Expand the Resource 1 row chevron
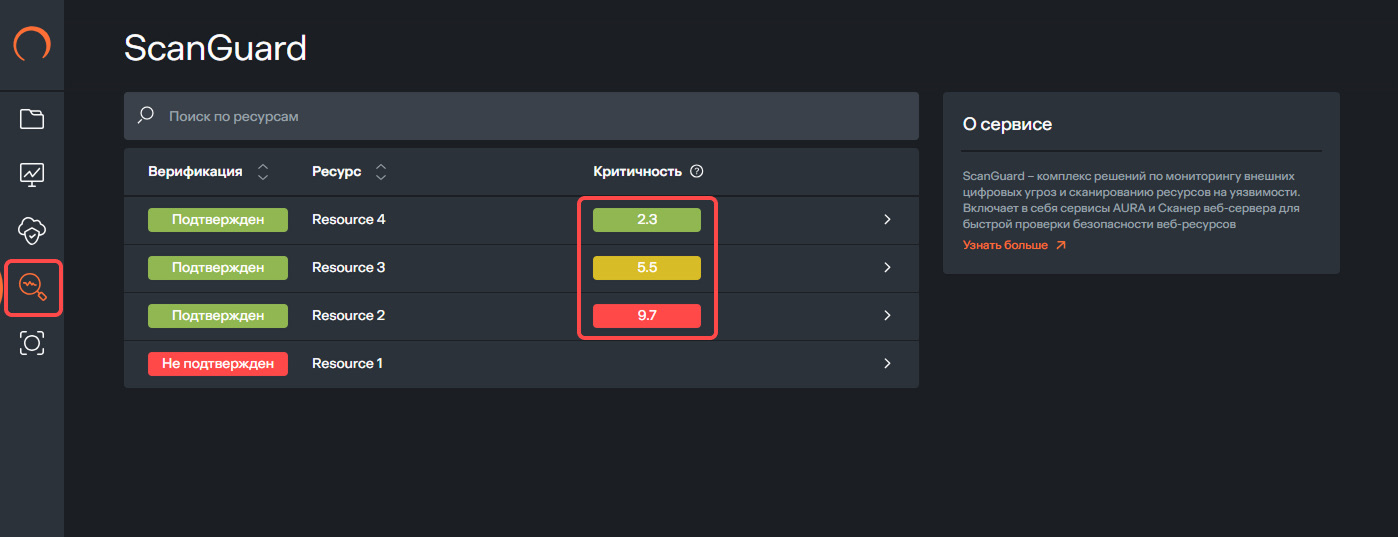Screen dimensions: 1398x537 tap(887, 363)
